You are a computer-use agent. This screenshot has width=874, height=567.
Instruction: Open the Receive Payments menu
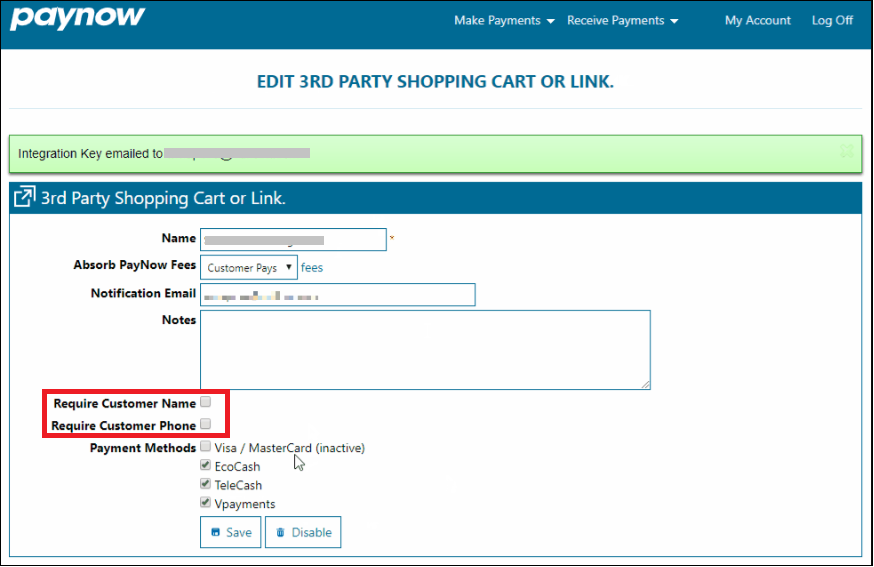coord(622,21)
